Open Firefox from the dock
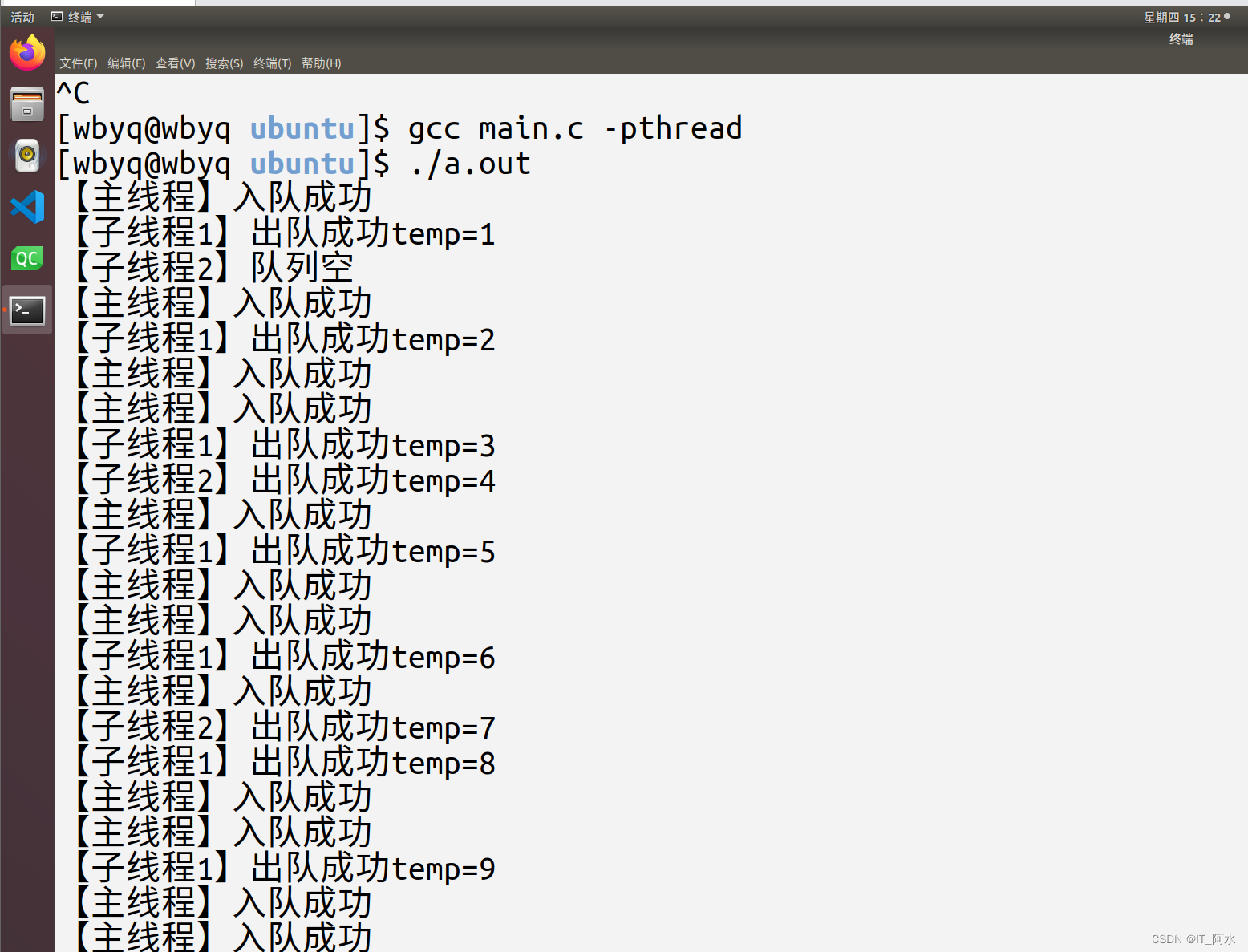Viewport: 1248px width, 952px height. pyautogui.click(x=27, y=53)
